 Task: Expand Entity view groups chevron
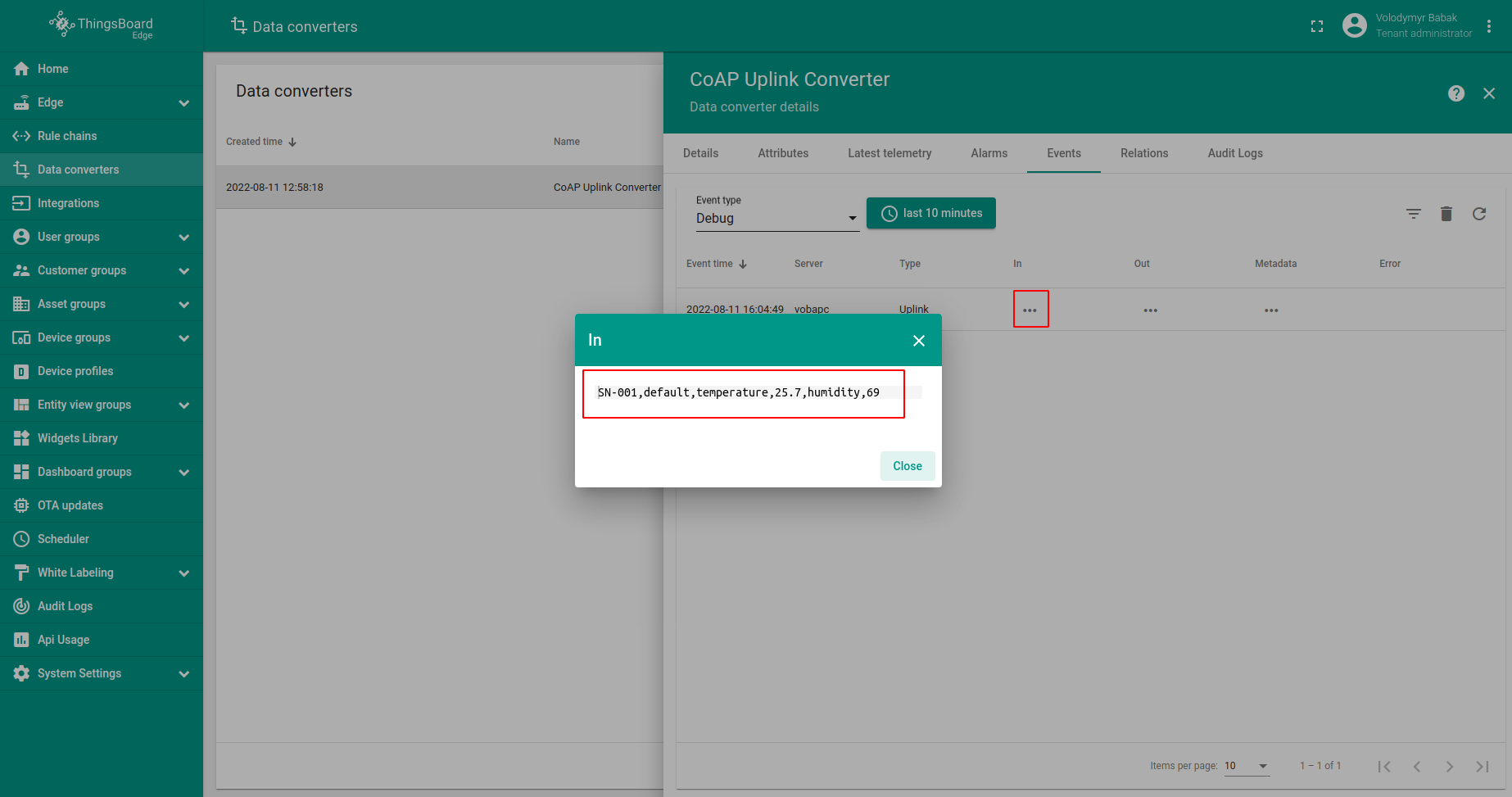point(184,405)
